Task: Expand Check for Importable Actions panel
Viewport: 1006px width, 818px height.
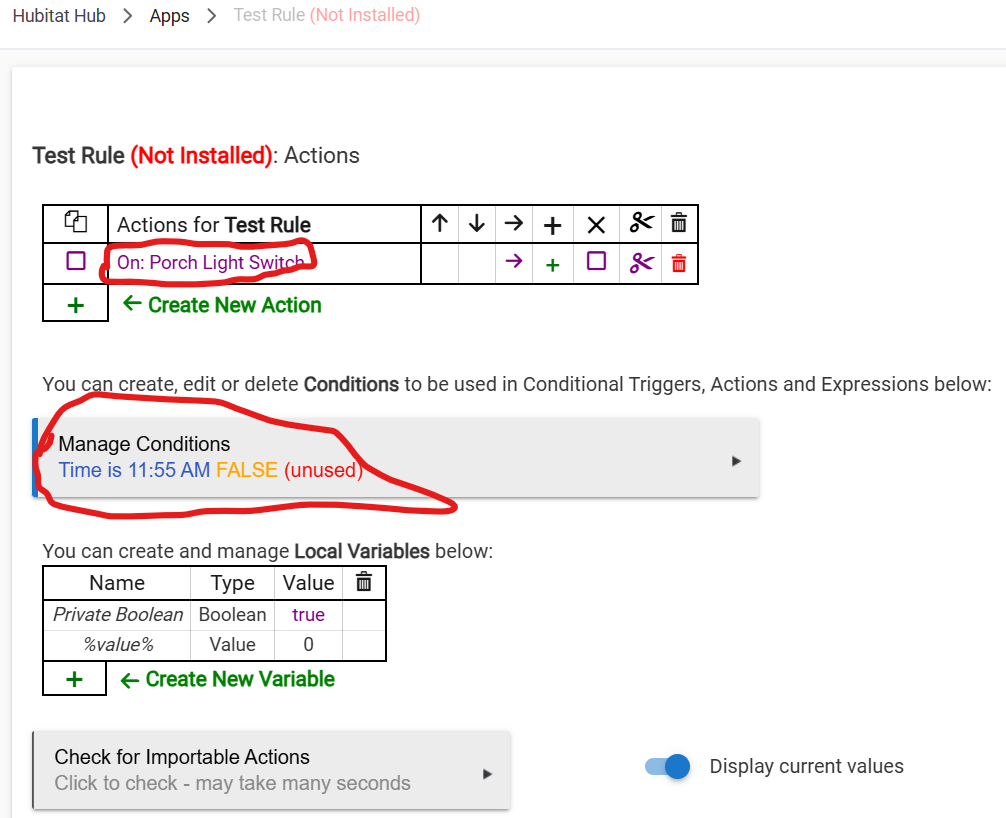Action: tap(272, 770)
